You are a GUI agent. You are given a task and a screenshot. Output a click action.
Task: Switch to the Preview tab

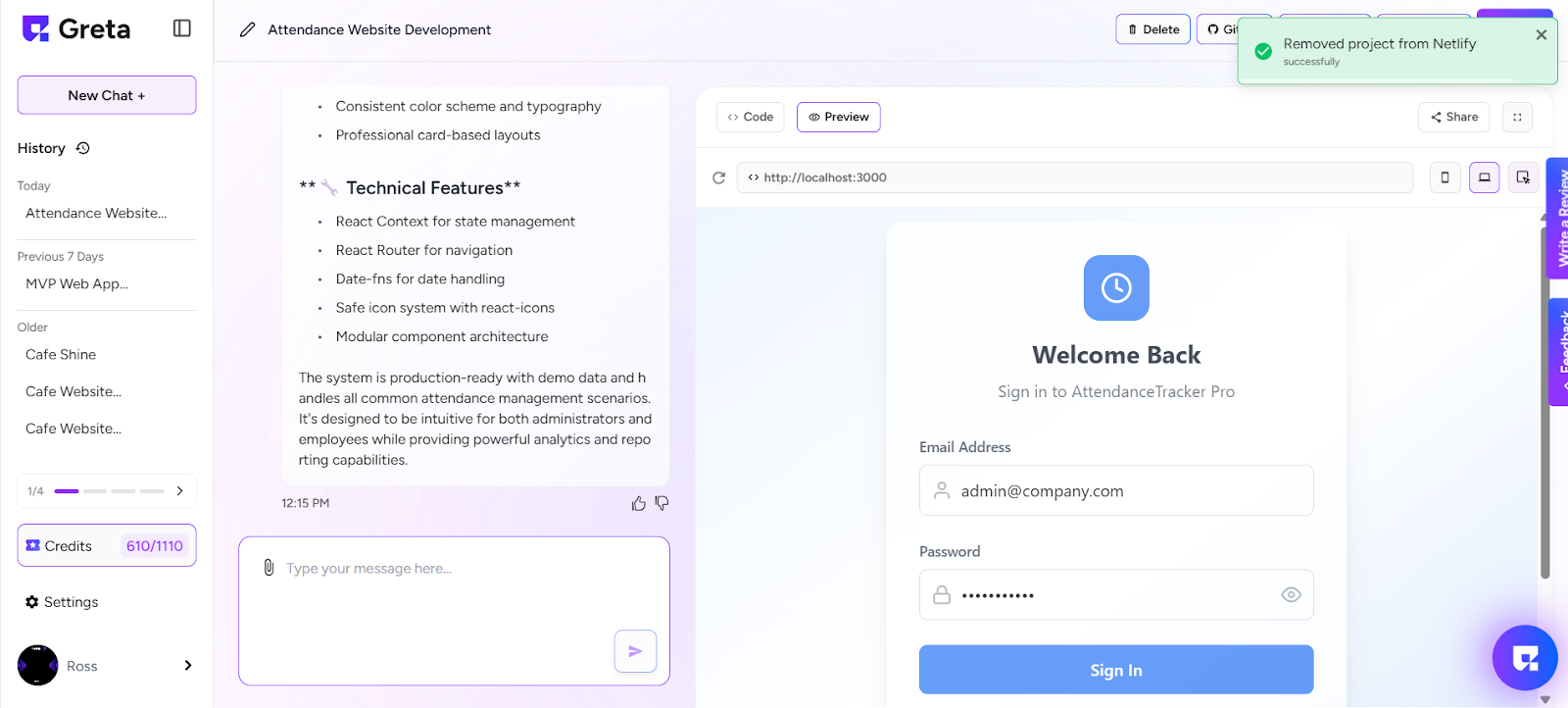click(839, 117)
